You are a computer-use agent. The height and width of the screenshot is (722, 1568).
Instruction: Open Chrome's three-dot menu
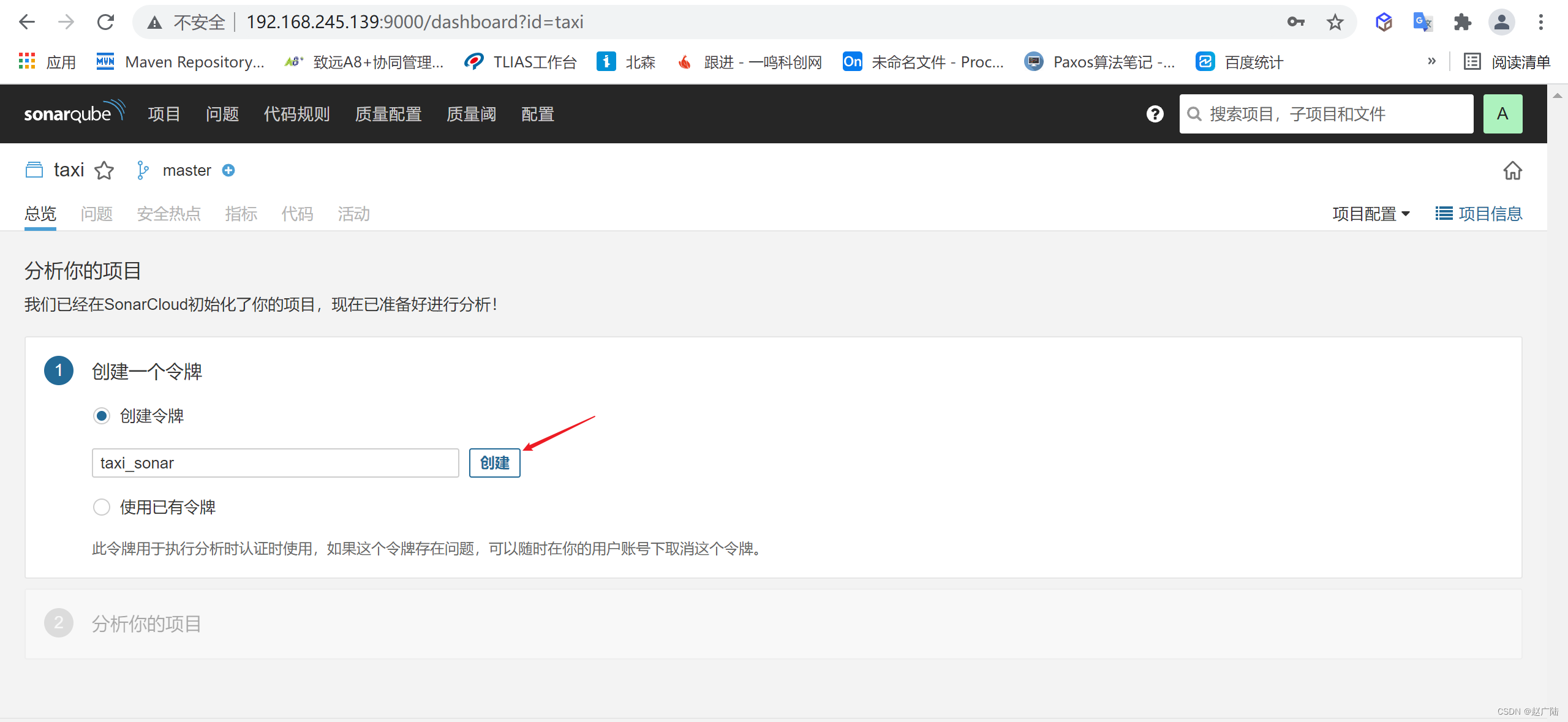point(1541,23)
